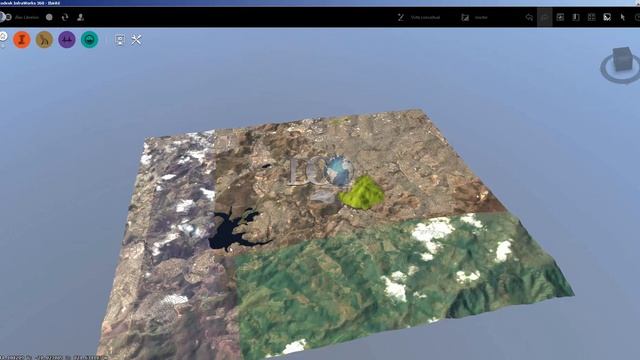640x360 pixels.
Task: Select the bright green highlighted terrain area
Action: tap(362, 193)
